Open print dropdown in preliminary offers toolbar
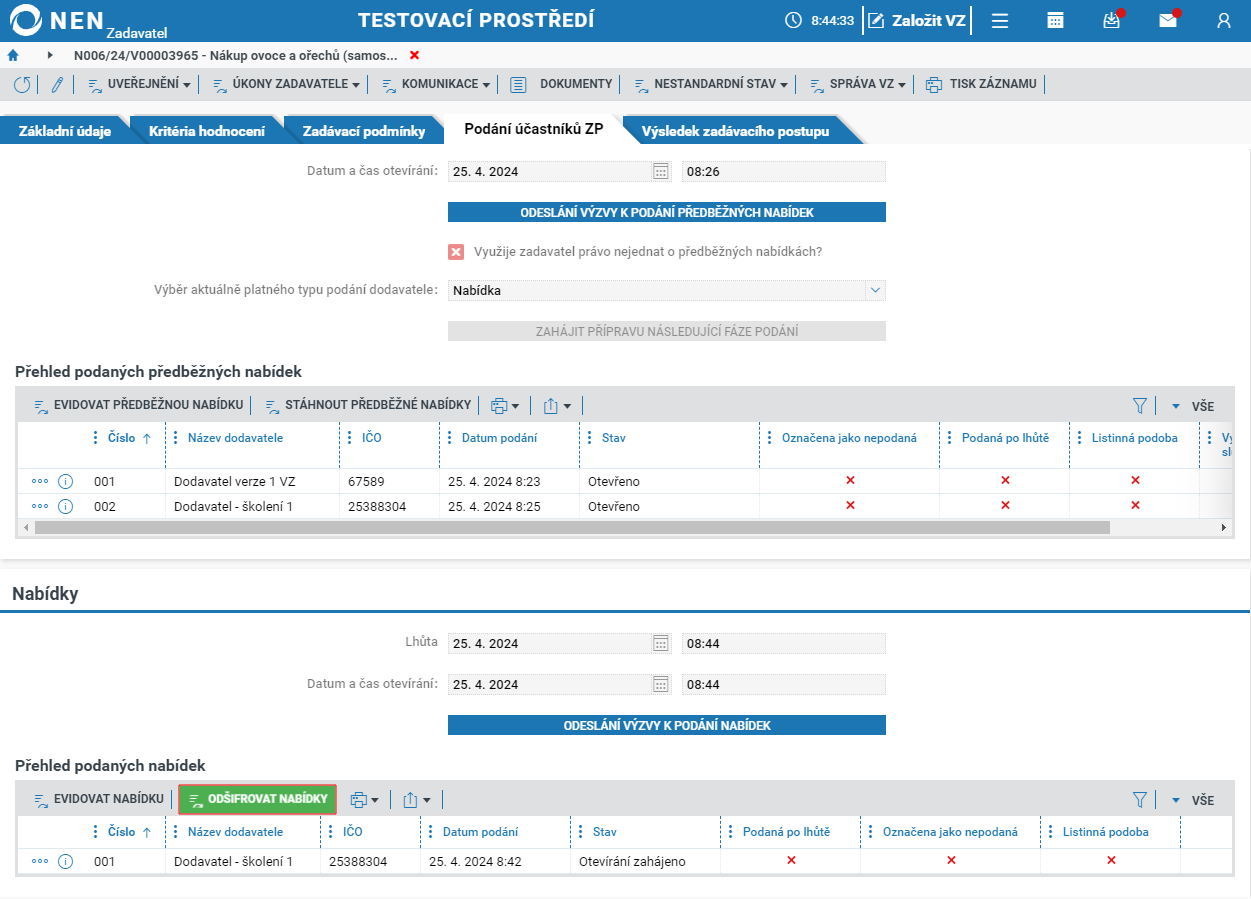The image size is (1251, 899). 505,405
